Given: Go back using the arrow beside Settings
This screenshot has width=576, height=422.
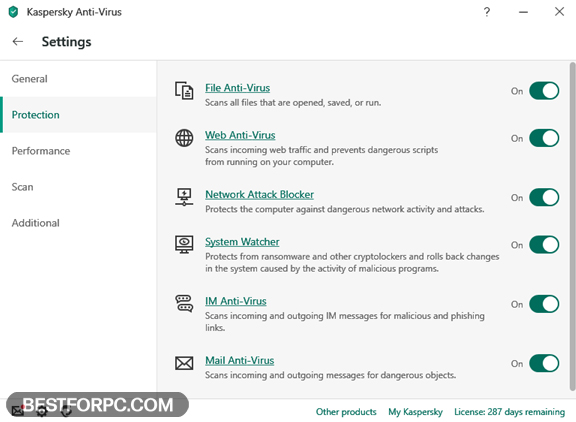Looking at the screenshot, I should tap(18, 42).
